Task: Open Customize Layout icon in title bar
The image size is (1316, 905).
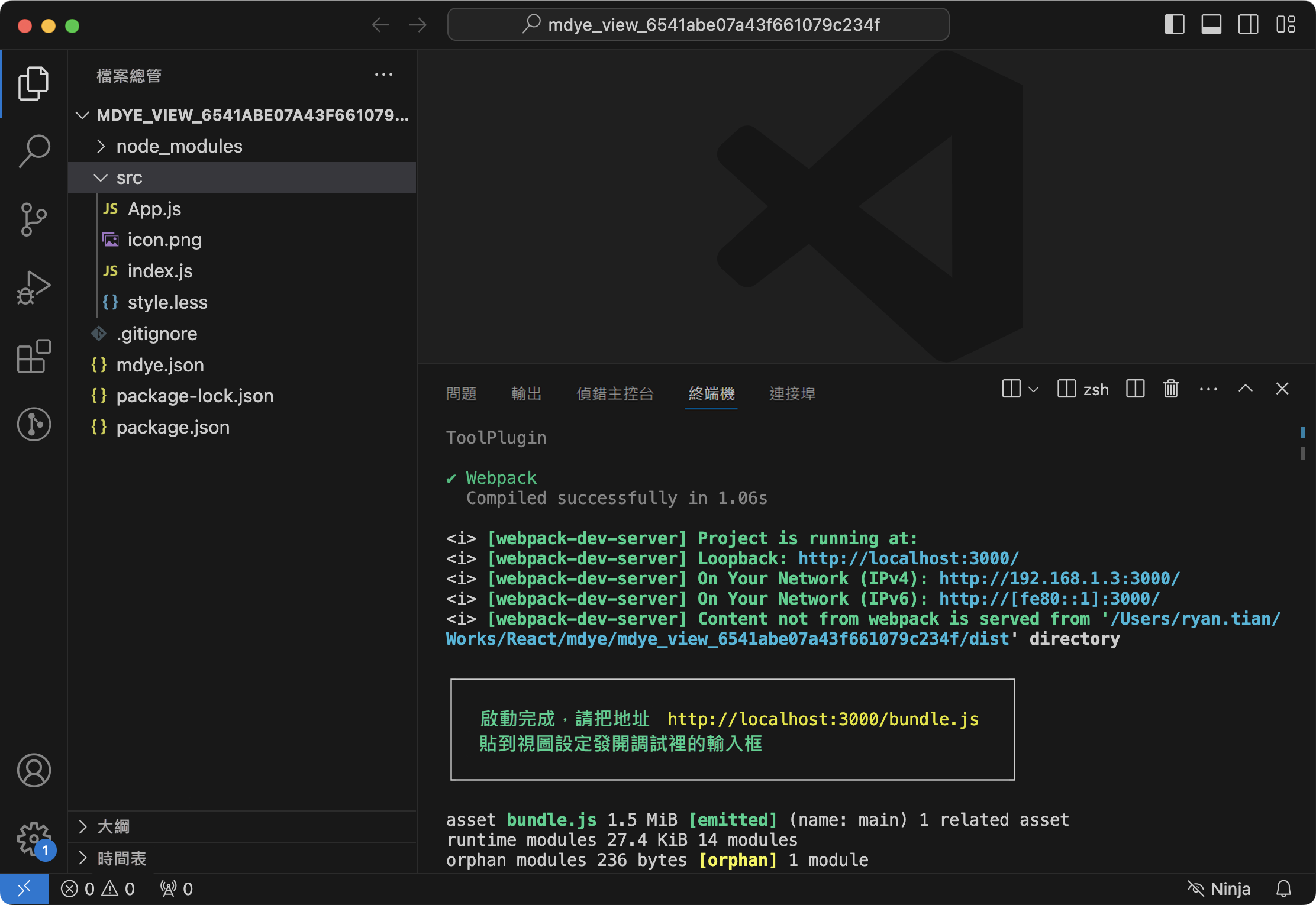Action: [1285, 25]
